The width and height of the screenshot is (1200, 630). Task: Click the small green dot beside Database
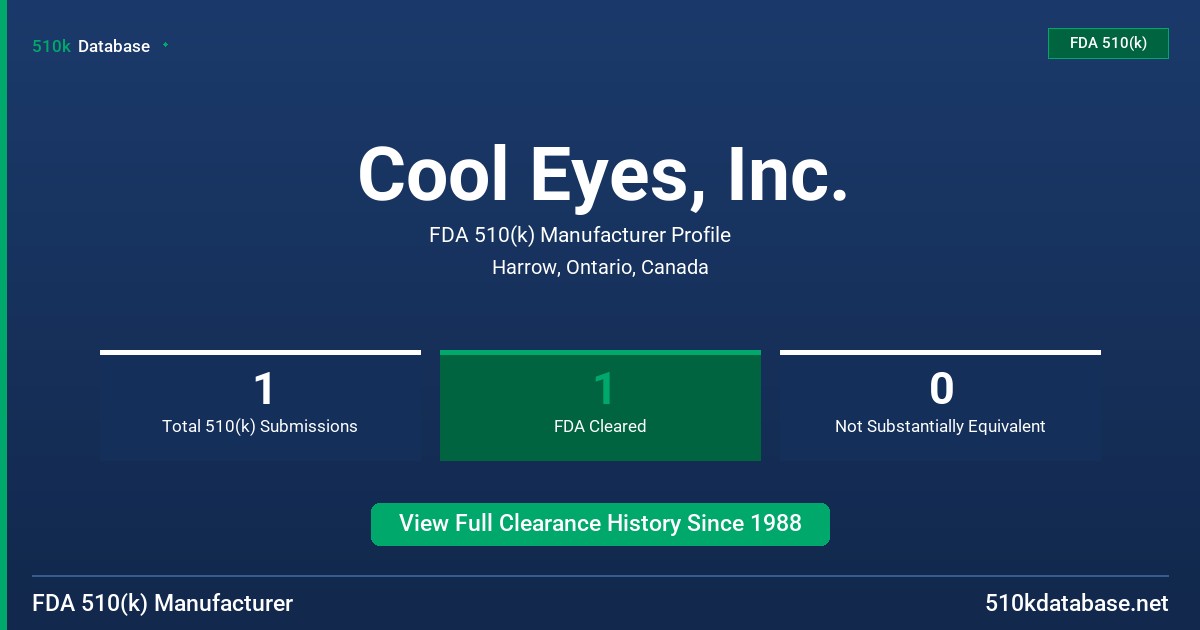(165, 45)
